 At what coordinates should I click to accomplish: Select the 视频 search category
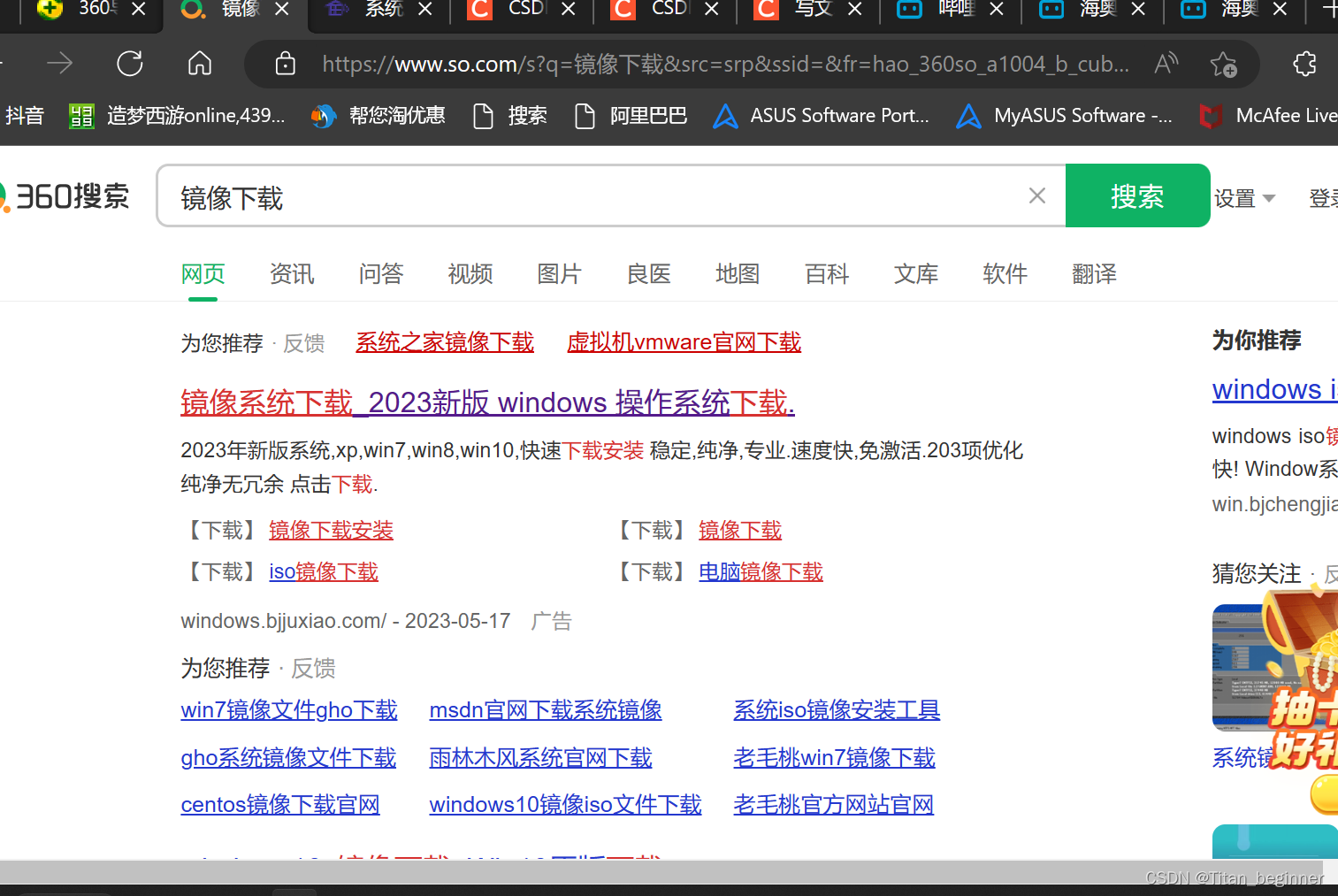click(x=470, y=274)
